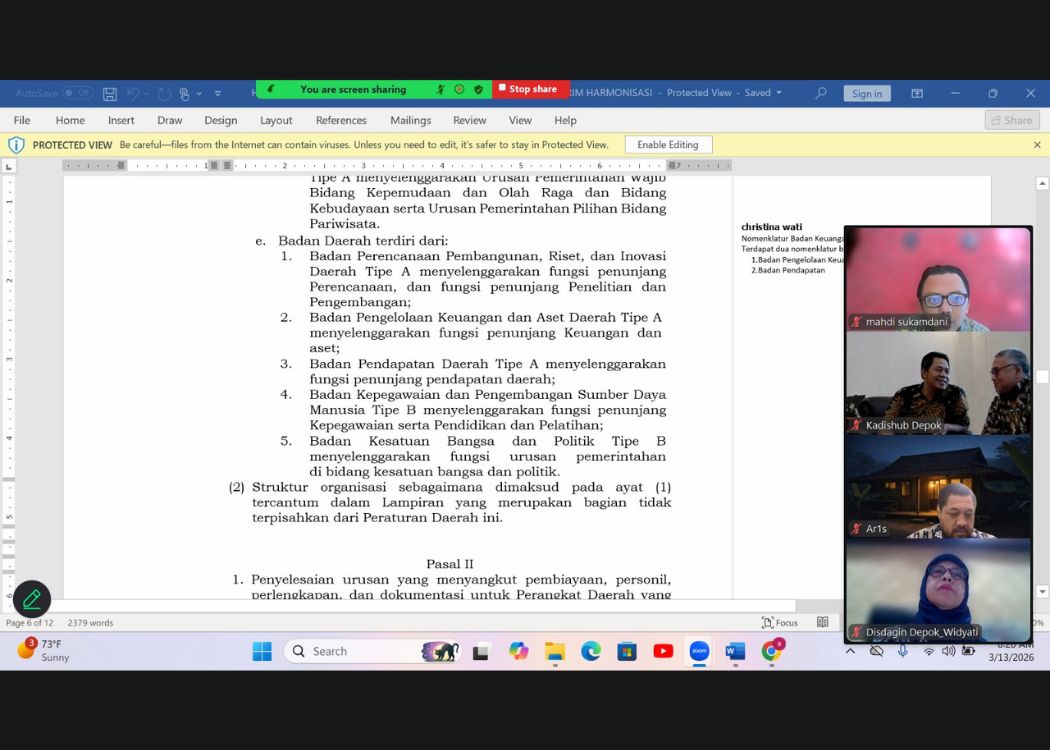Image resolution: width=1050 pixels, height=750 pixels.
Task: Toggle the AutoSave switch
Action: [77, 93]
